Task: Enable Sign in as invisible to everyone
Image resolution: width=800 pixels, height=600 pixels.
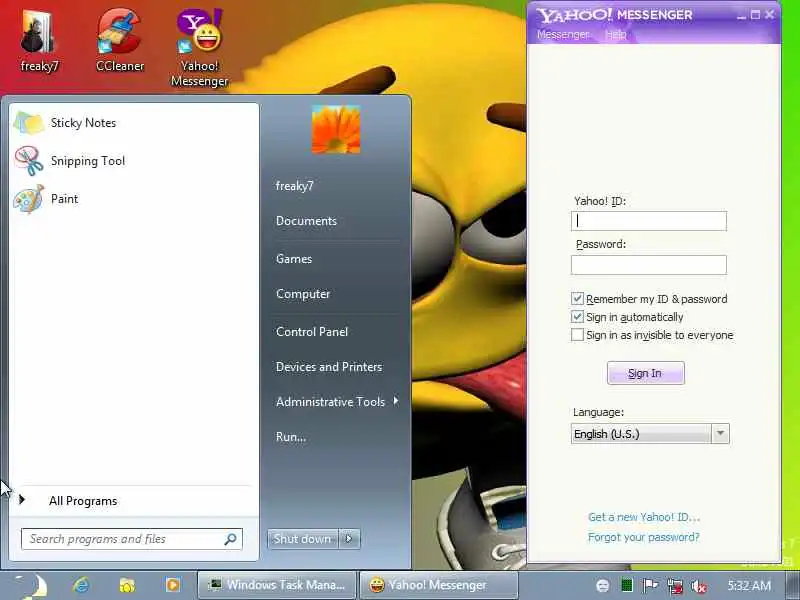Action: coord(577,335)
